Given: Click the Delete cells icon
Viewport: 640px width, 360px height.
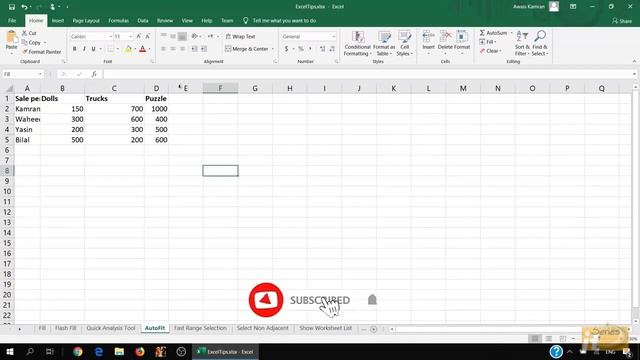Looking at the screenshot, I should [445, 38].
